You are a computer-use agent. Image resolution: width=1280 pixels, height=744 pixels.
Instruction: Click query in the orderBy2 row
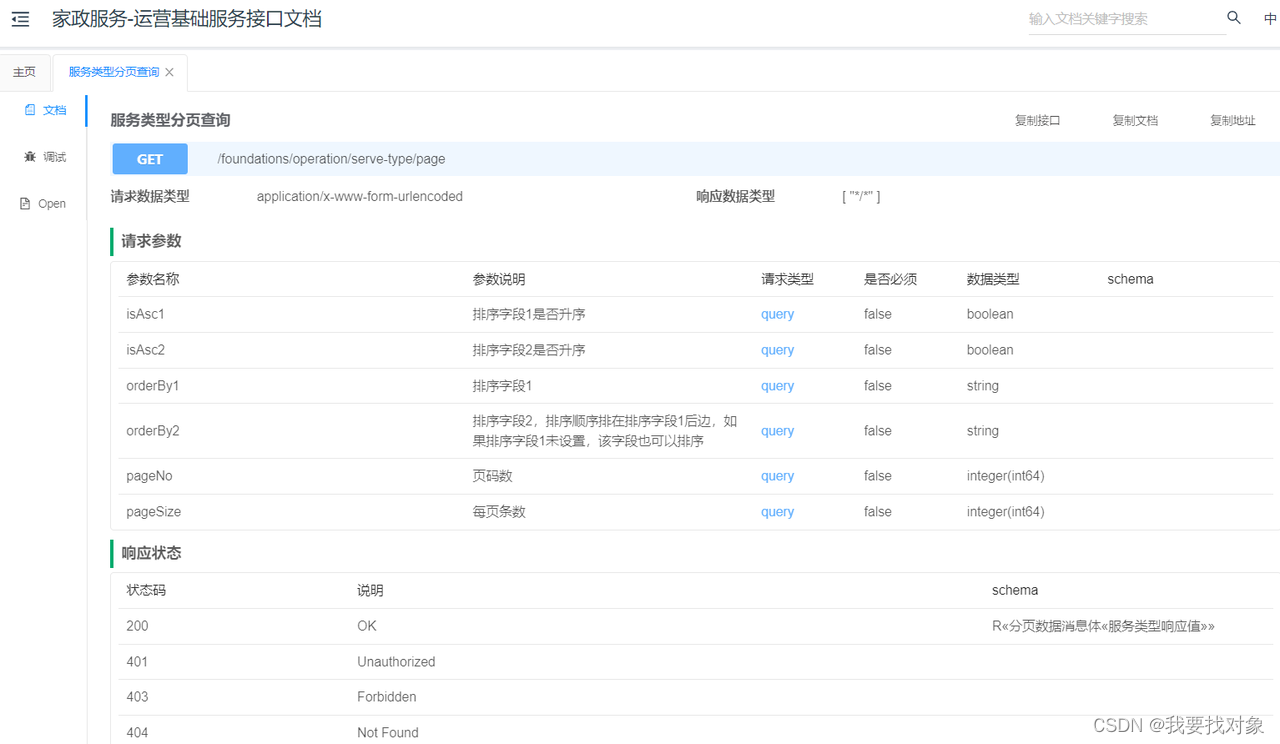point(777,431)
